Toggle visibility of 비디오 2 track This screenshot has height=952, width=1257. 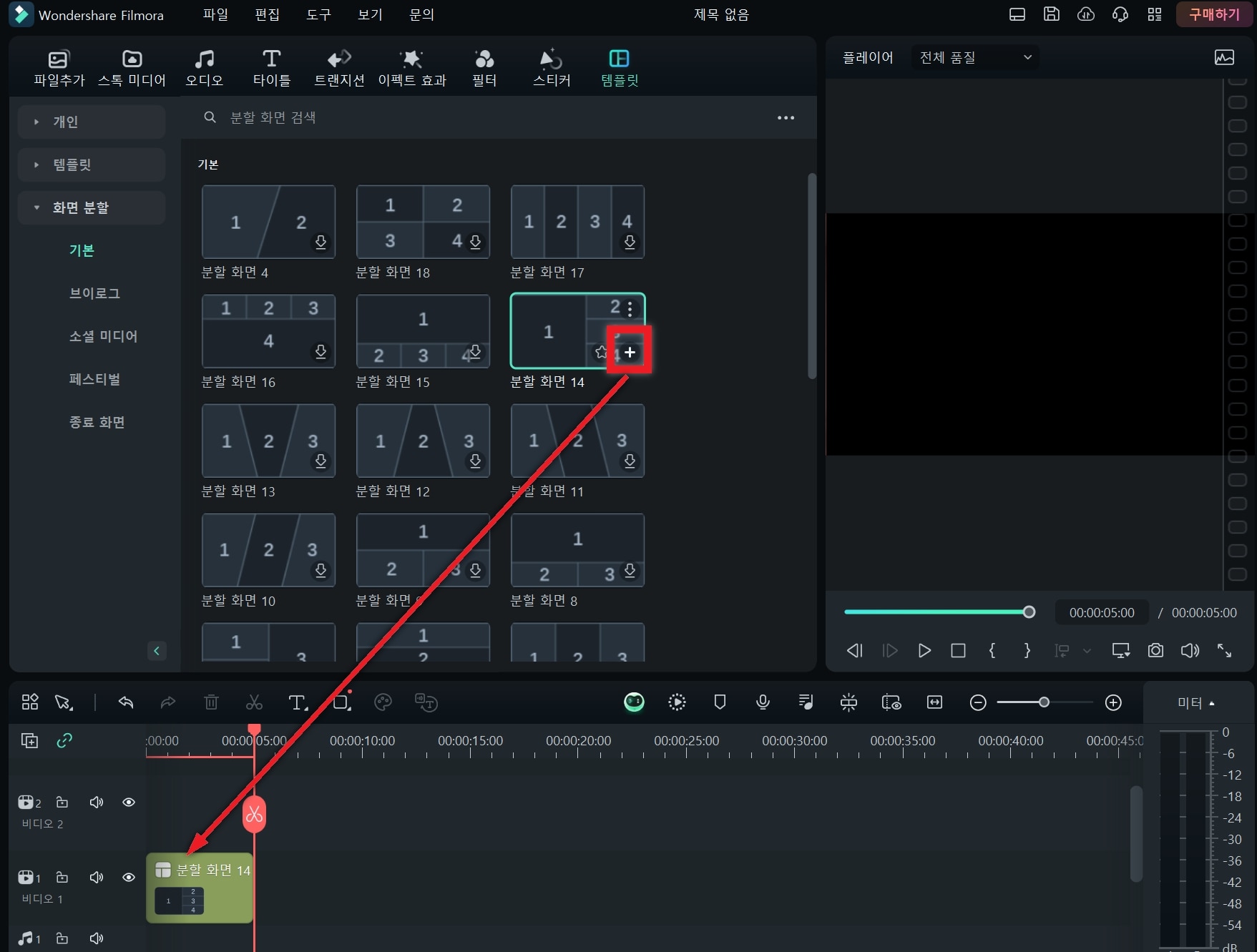129,802
